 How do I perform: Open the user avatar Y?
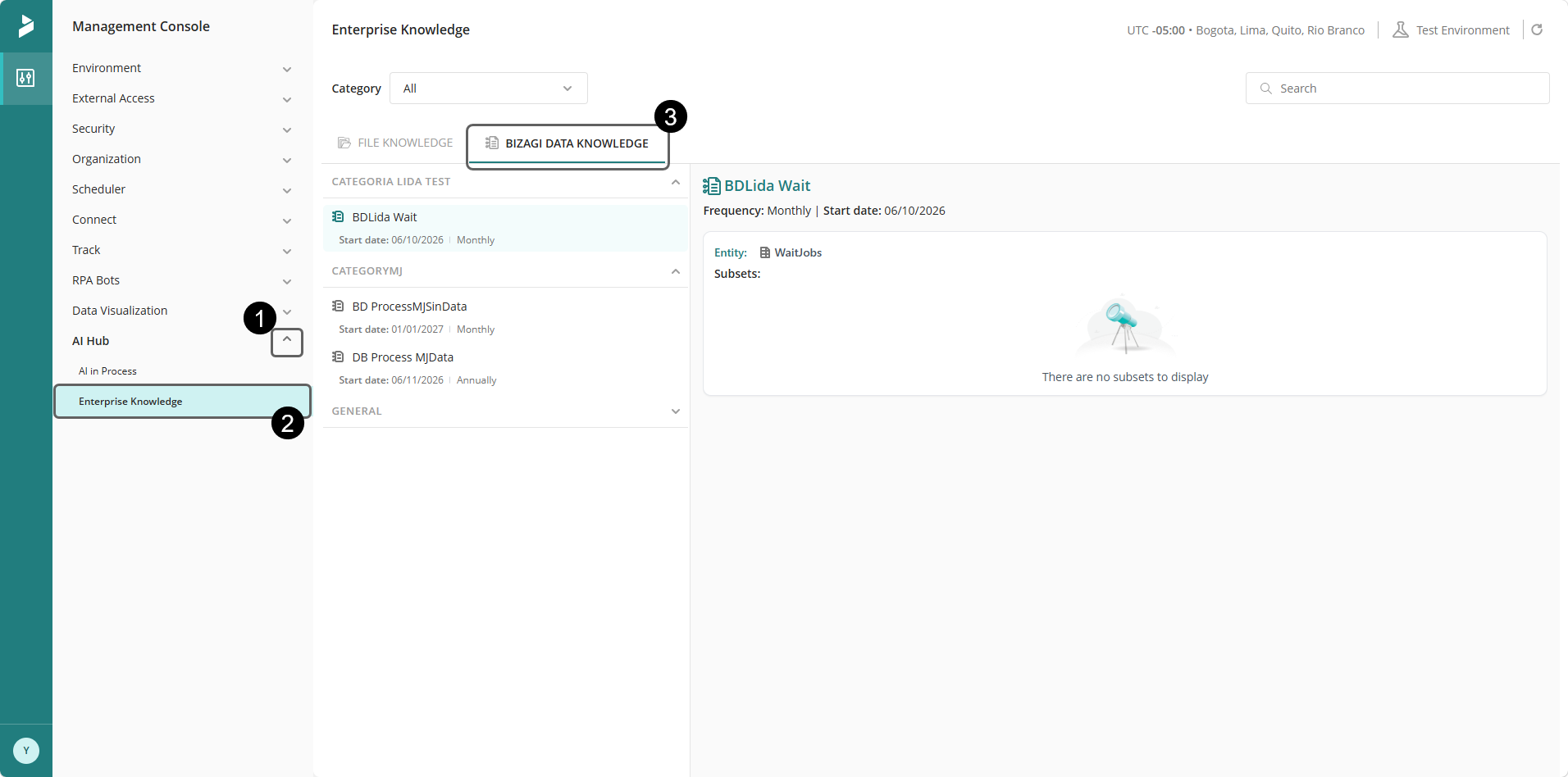(x=26, y=751)
